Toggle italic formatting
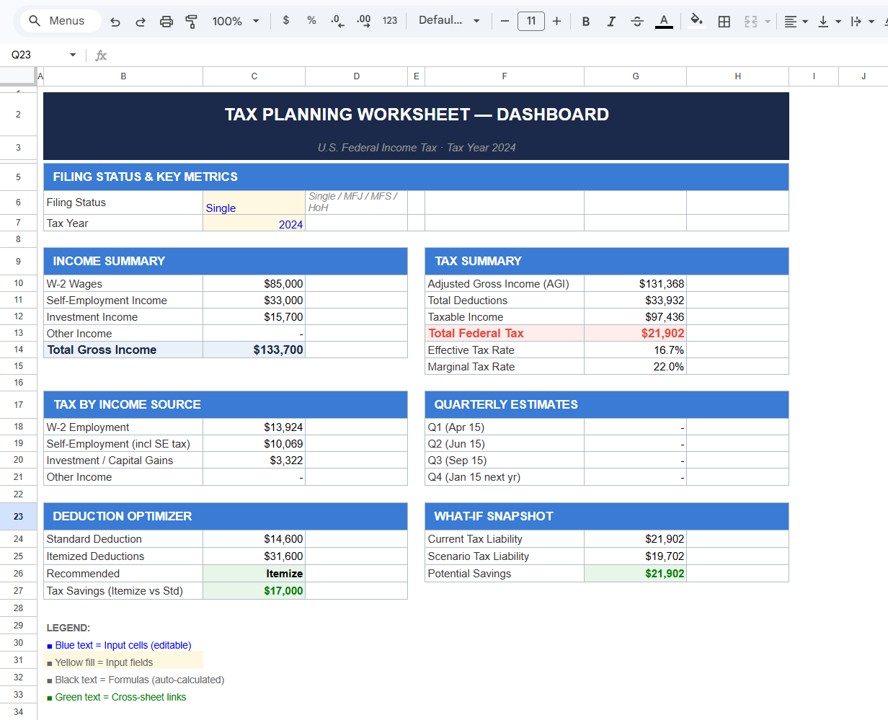Screen dimensions: 888x720 611,22
